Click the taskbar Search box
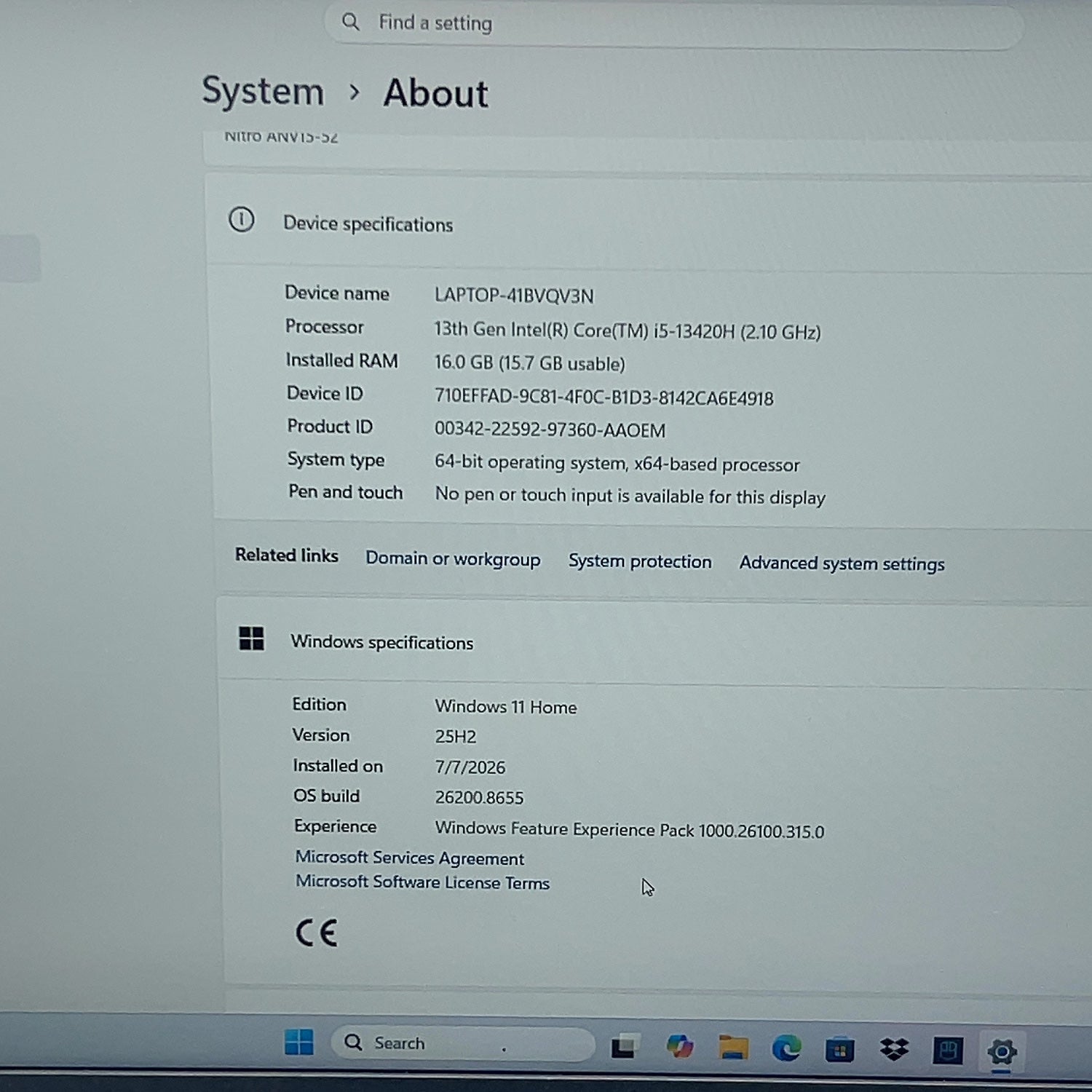This screenshot has width=1092, height=1092. [x=463, y=1044]
